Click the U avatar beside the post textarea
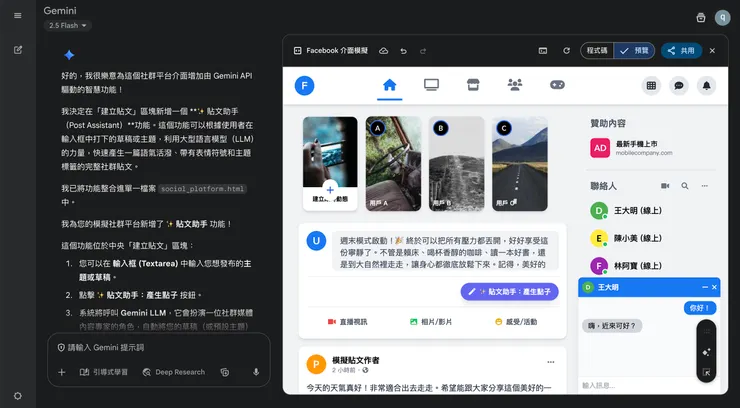This screenshot has width=740, height=408. pos(316,241)
